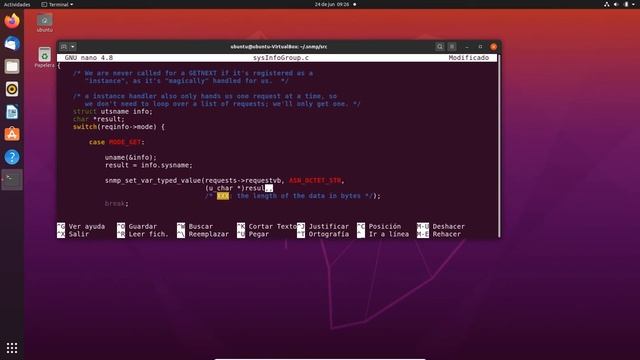Place cursor on struct utsname info line
The image size is (640, 360).
113,111
